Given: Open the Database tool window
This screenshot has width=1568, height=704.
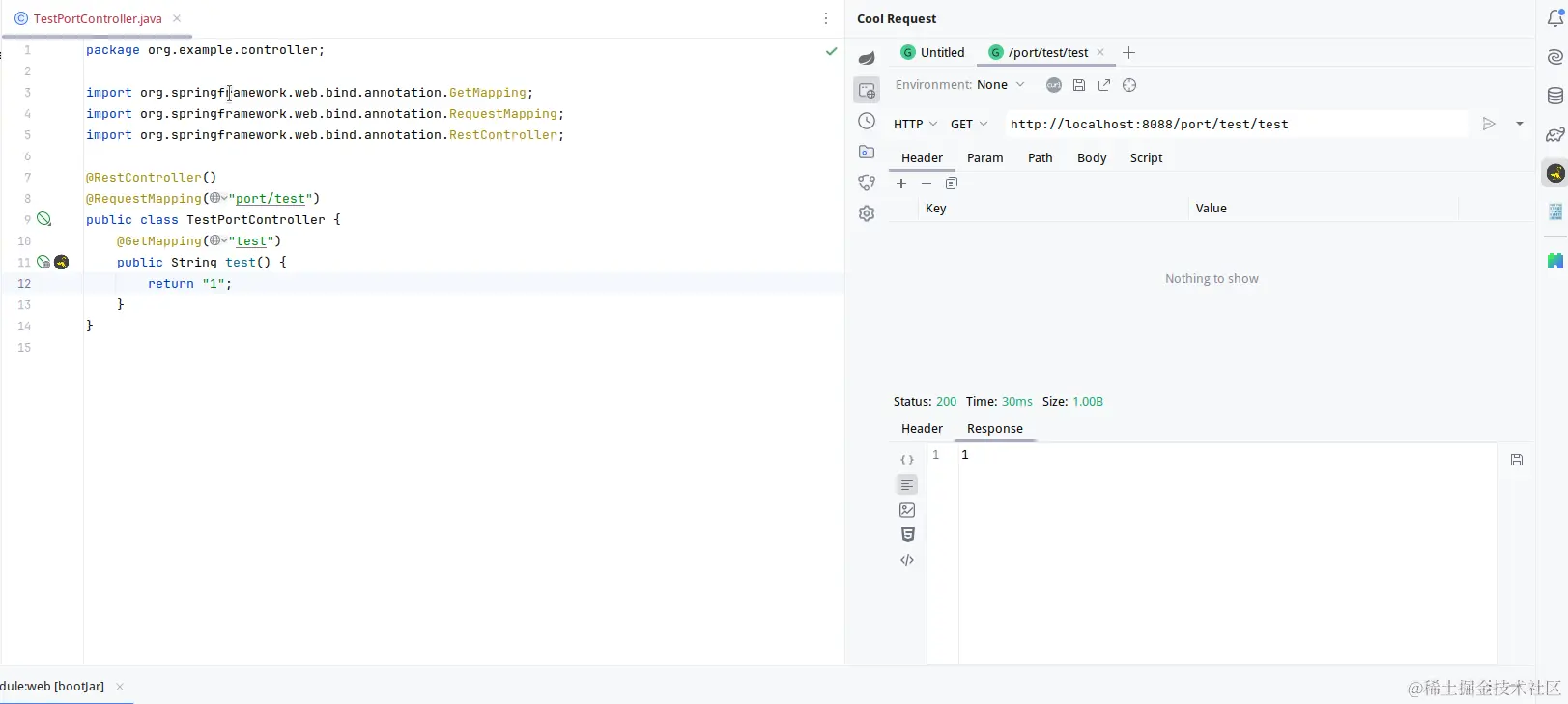Looking at the screenshot, I should click(1555, 96).
